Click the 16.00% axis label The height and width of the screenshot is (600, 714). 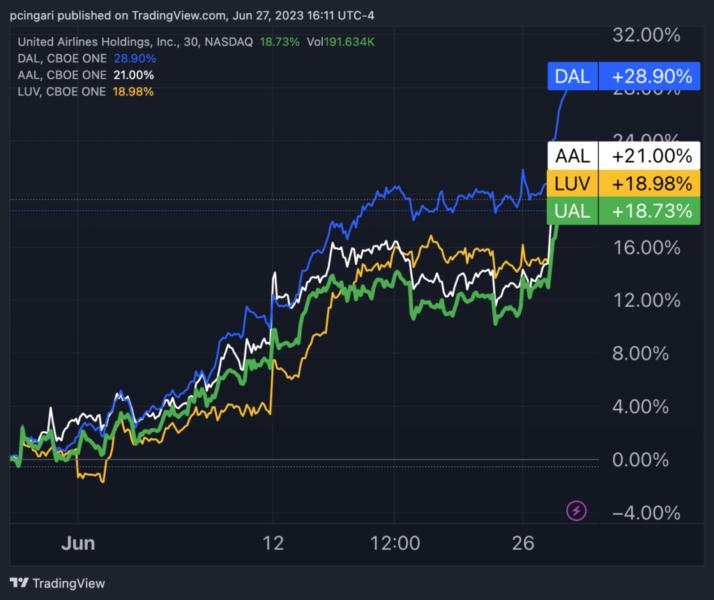coord(647,248)
